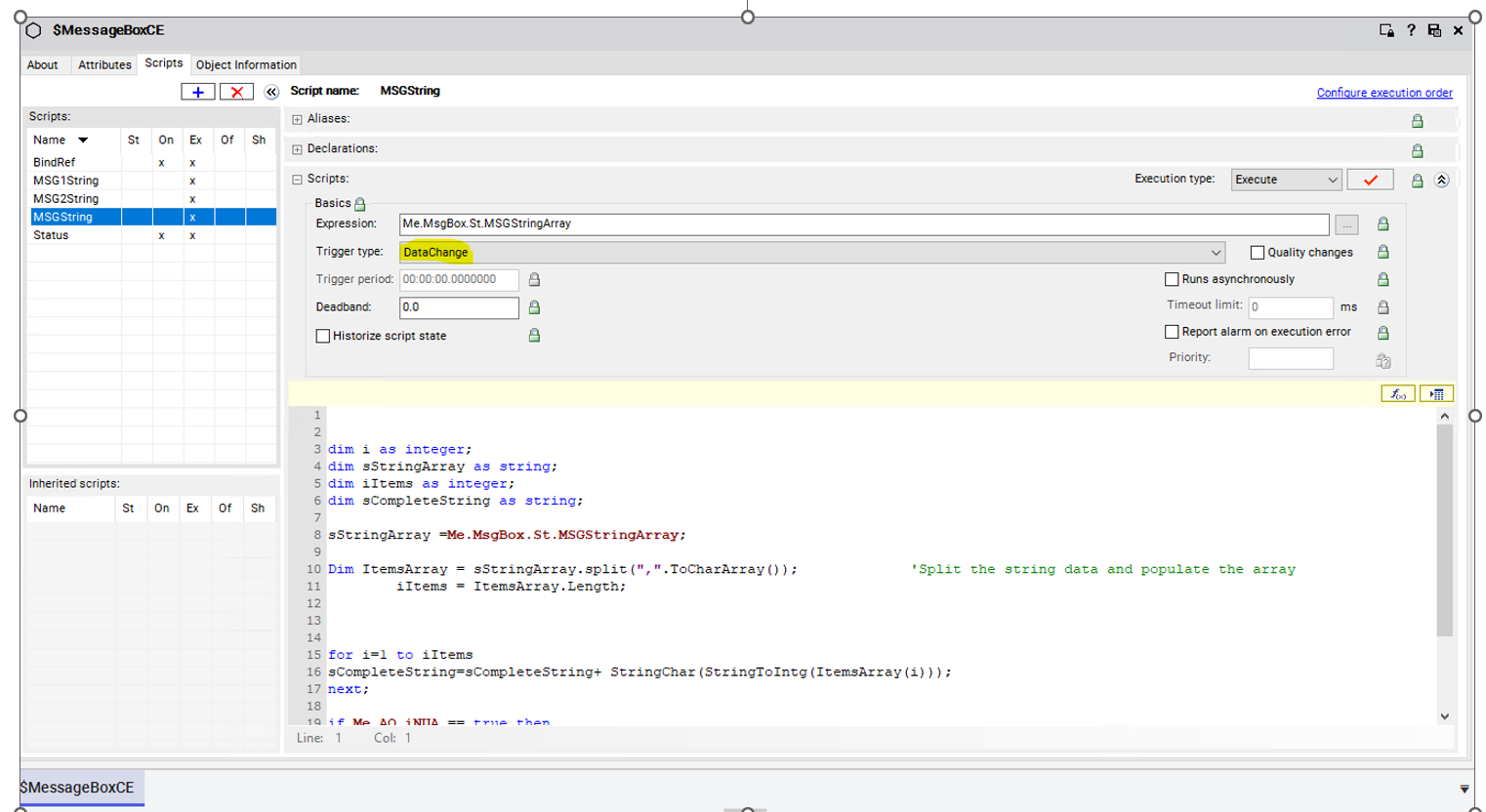
Task: Click lock icon for Runs asynchronously
Action: tap(1383, 279)
